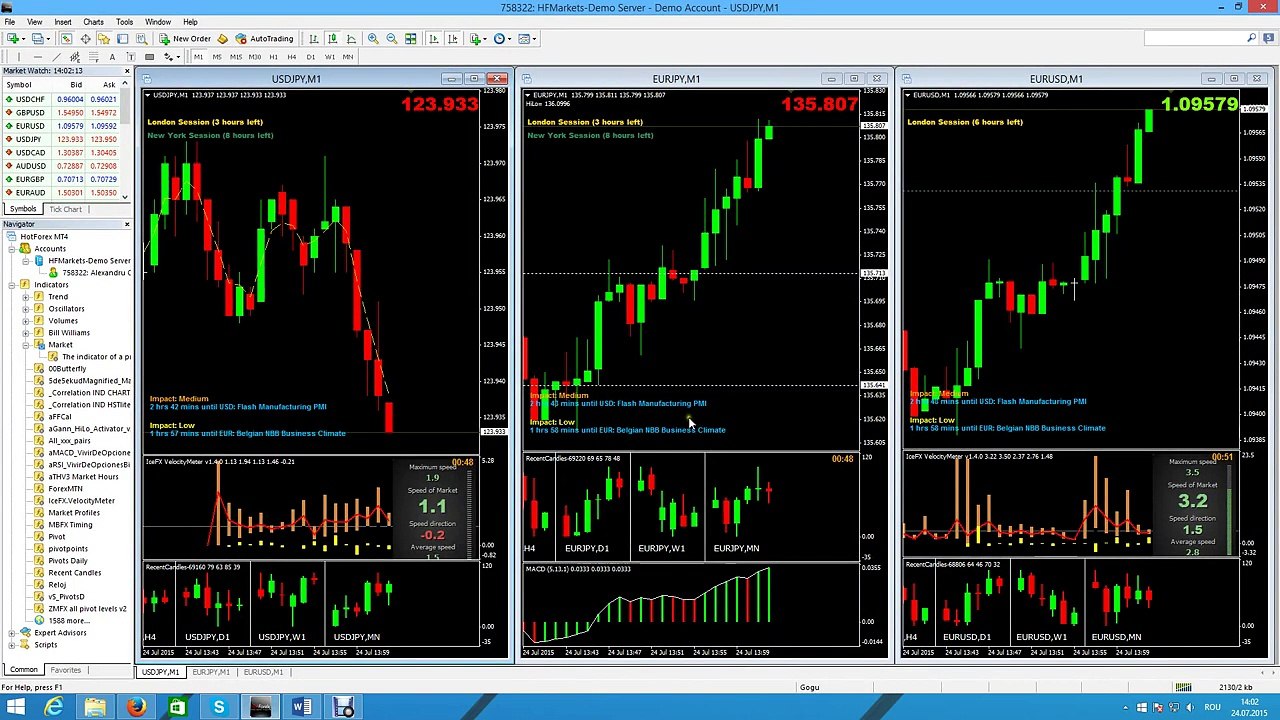
Task: Switch to Navigator Favorites tab
Action: pos(66,670)
